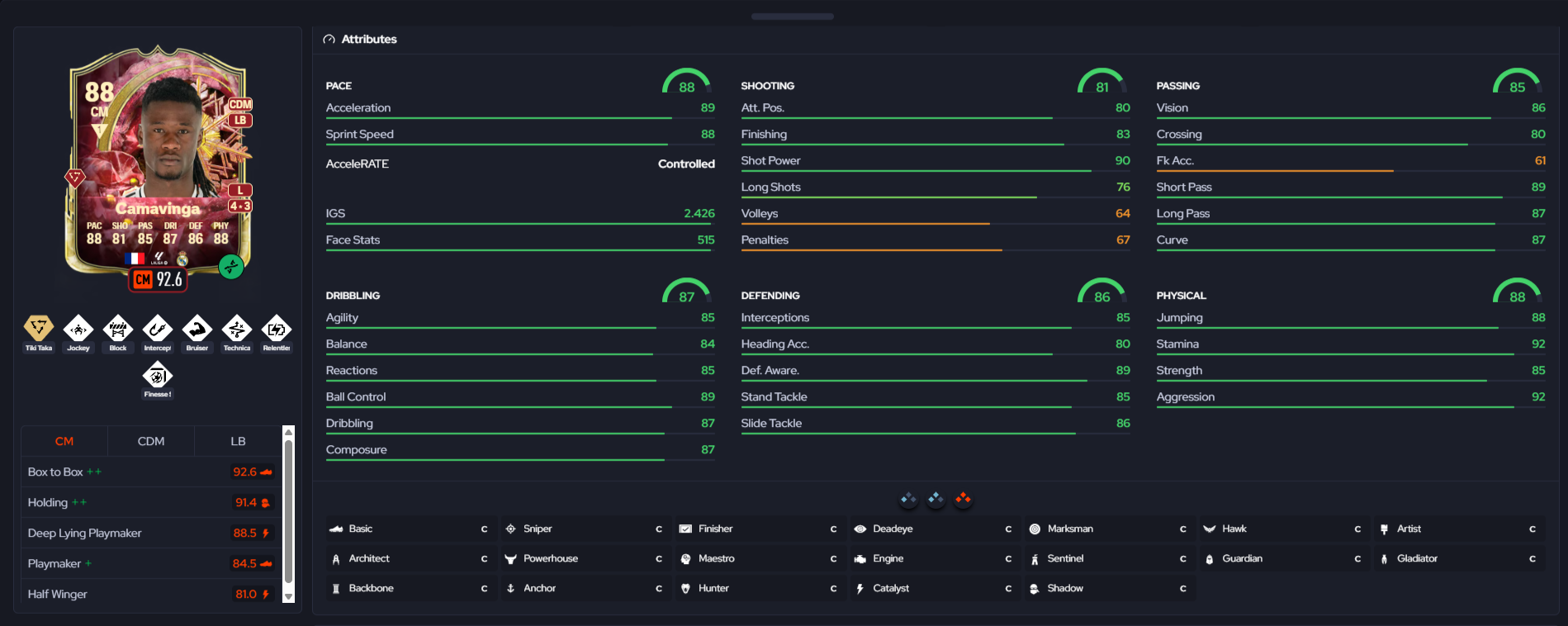Select the Box to Box role row
1568x626 pixels.
tap(150, 472)
